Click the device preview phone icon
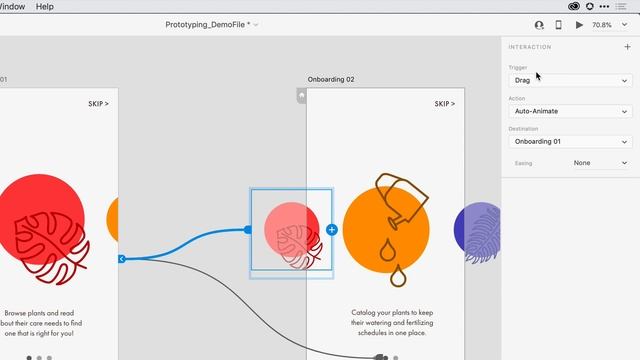Image resolution: width=640 pixels, height=360 pixels. 558,25
